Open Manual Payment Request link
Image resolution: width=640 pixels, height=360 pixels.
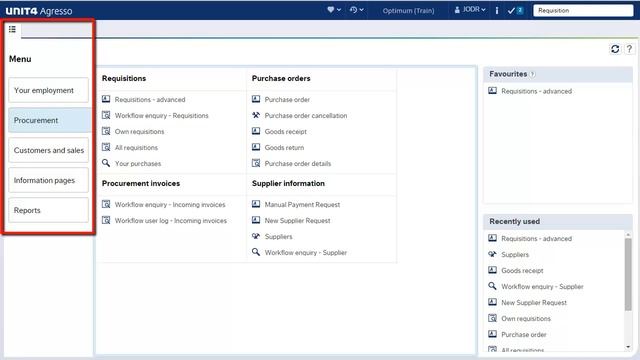[x=302, y=204]
